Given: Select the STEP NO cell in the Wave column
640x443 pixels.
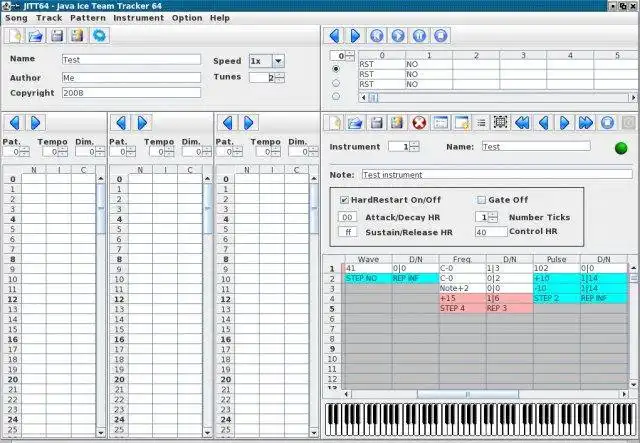Looking at the screenshot, I should tap(369, 278).
